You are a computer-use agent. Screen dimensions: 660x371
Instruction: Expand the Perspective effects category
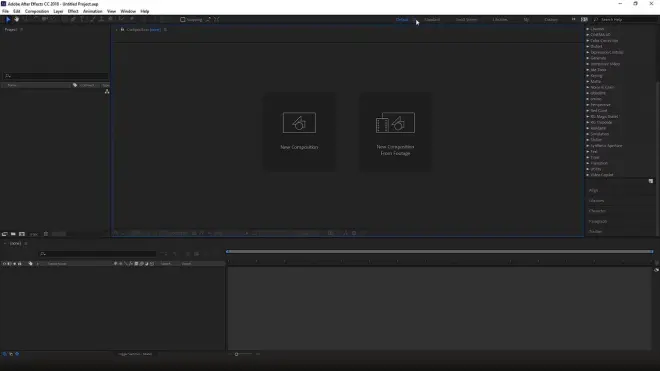click(588, 105)
